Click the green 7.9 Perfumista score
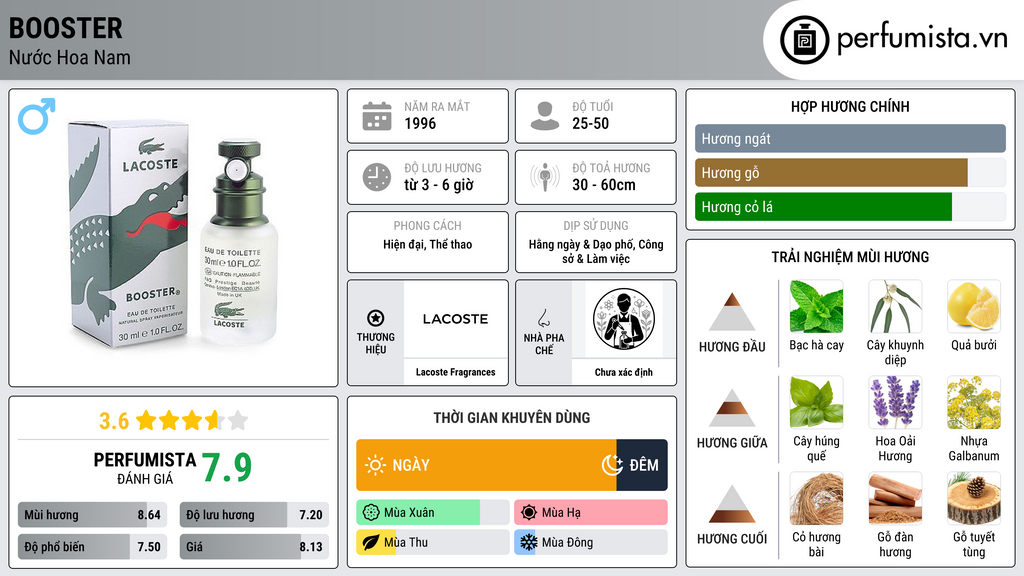This screenshot has width=1024, height=576. [227, 468]
